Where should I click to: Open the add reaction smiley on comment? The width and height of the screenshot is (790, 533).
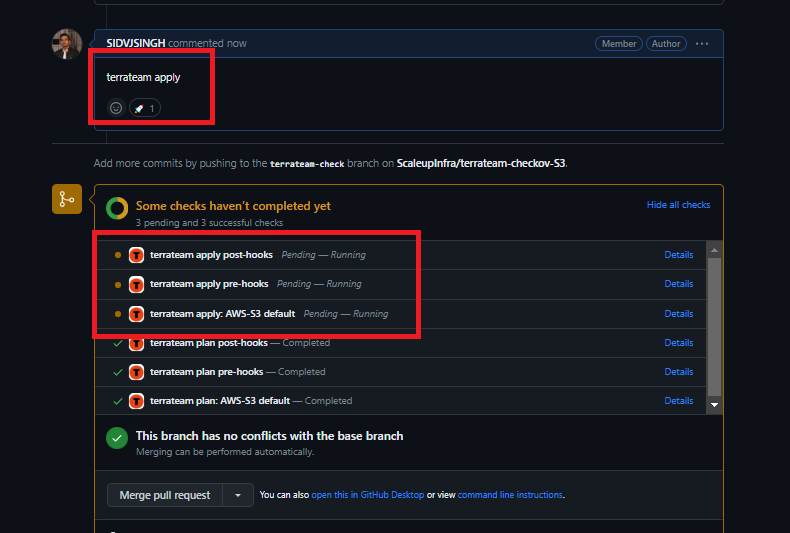click(x=116, y=108)
